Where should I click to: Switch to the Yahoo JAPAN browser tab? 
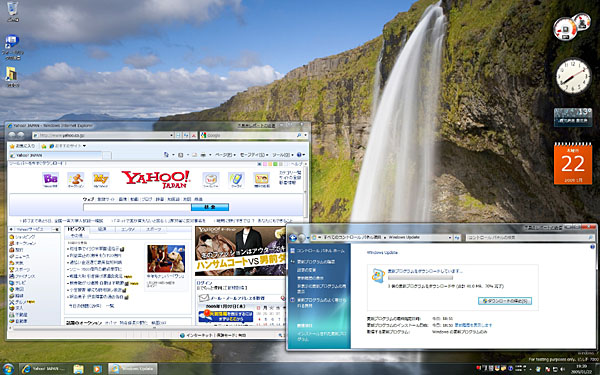click(x=55, y=155)
